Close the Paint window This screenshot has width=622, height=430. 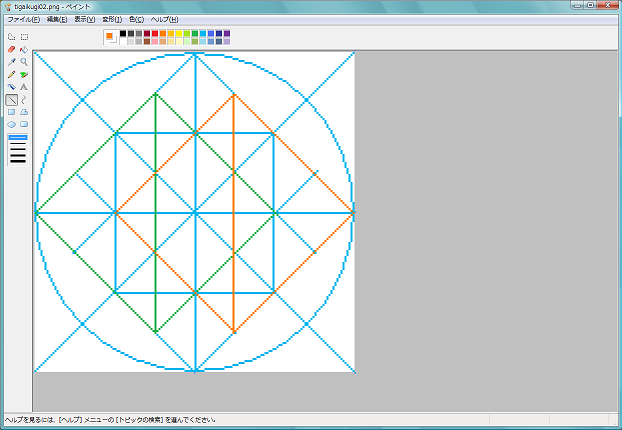coord(607,6)
